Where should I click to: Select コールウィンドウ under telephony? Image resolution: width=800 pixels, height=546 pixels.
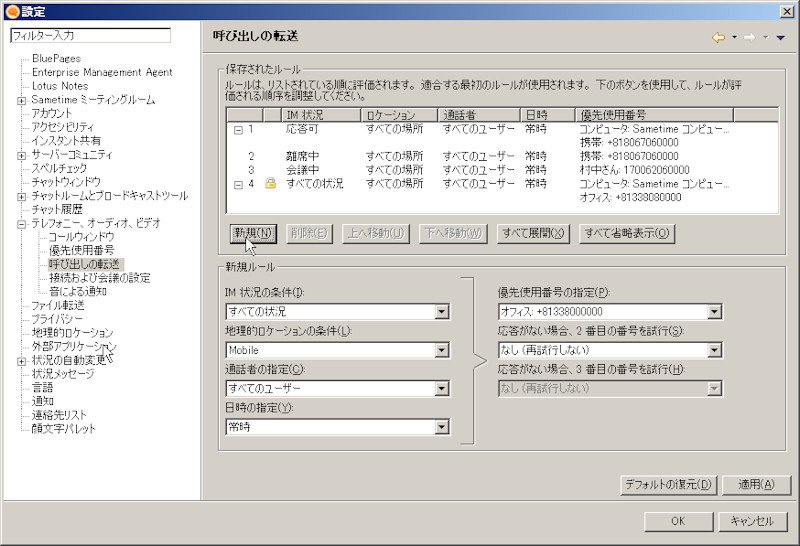pos(81,237)
